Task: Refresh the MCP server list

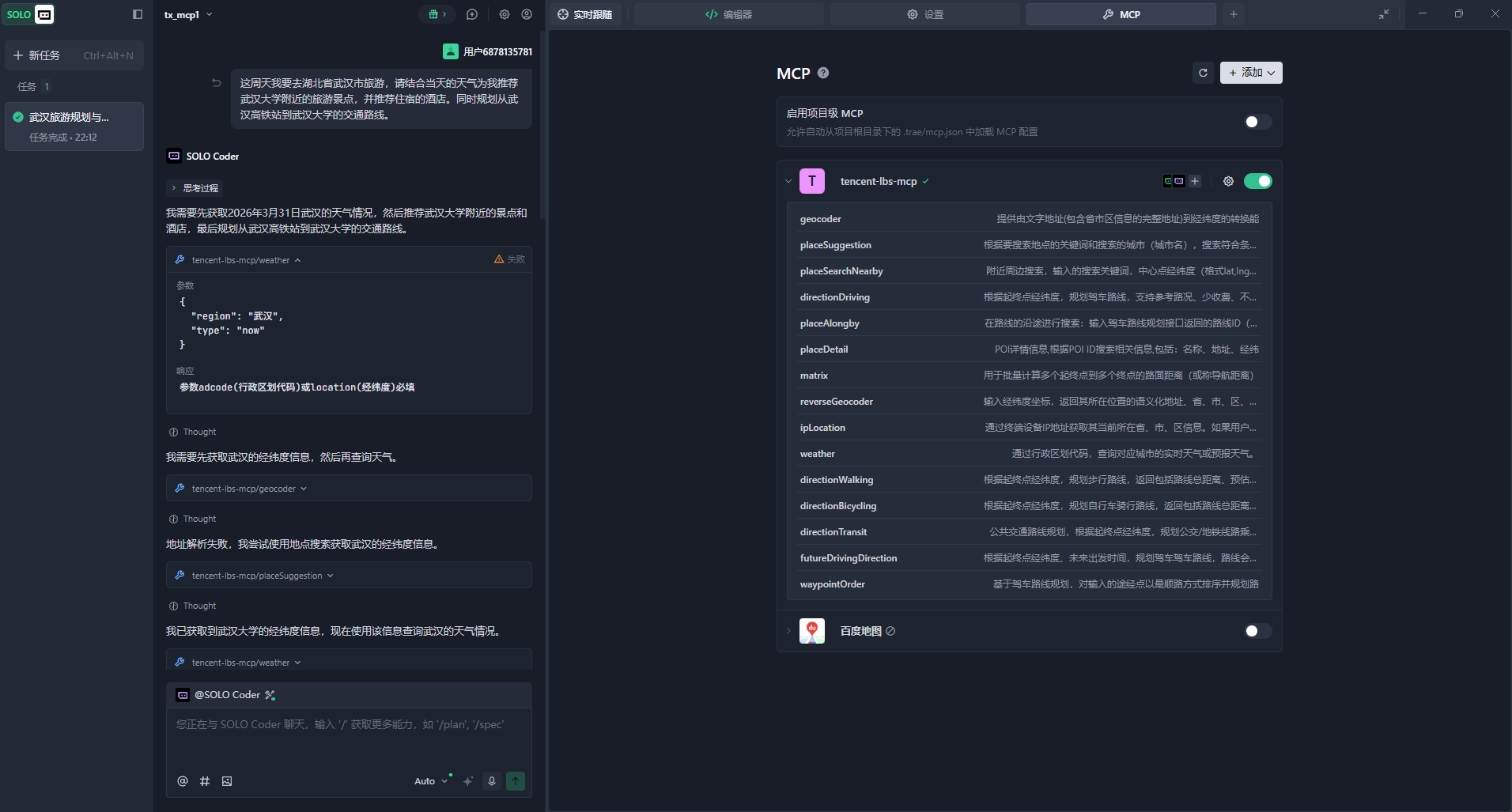Action: [1203, 73]
